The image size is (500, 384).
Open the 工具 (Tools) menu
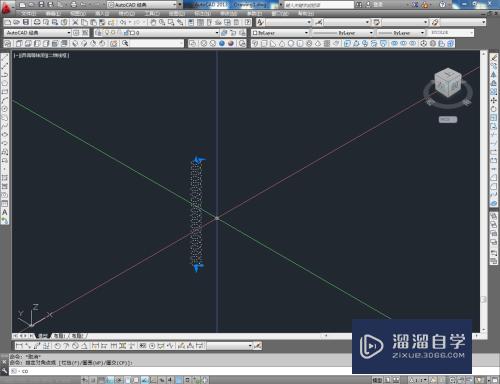pos(152,13)
